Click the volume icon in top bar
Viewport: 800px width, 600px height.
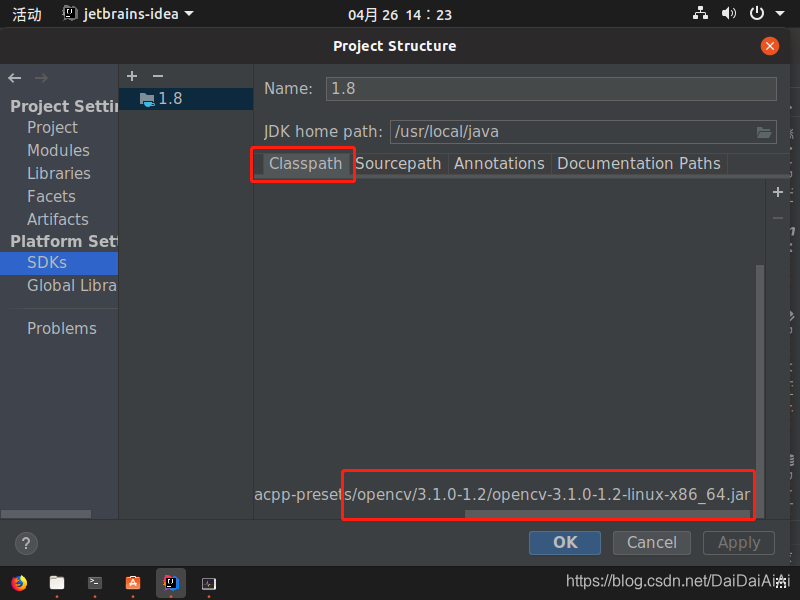coord(728,13)
